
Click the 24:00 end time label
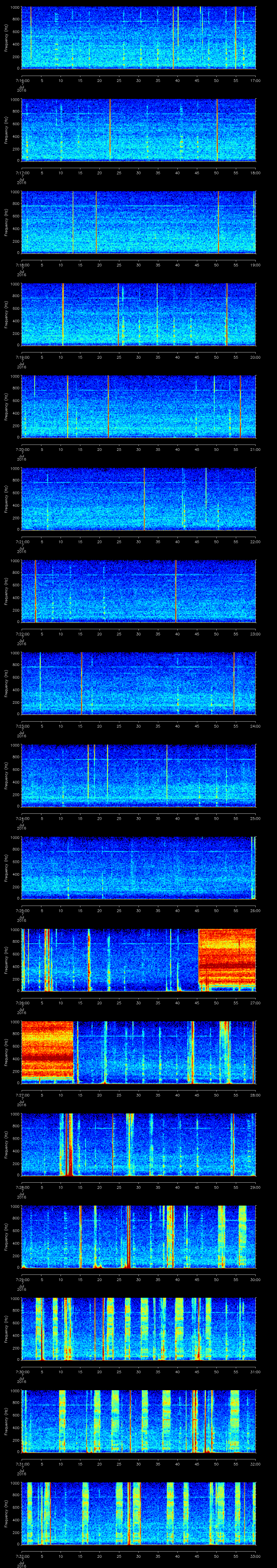point(255,726)
